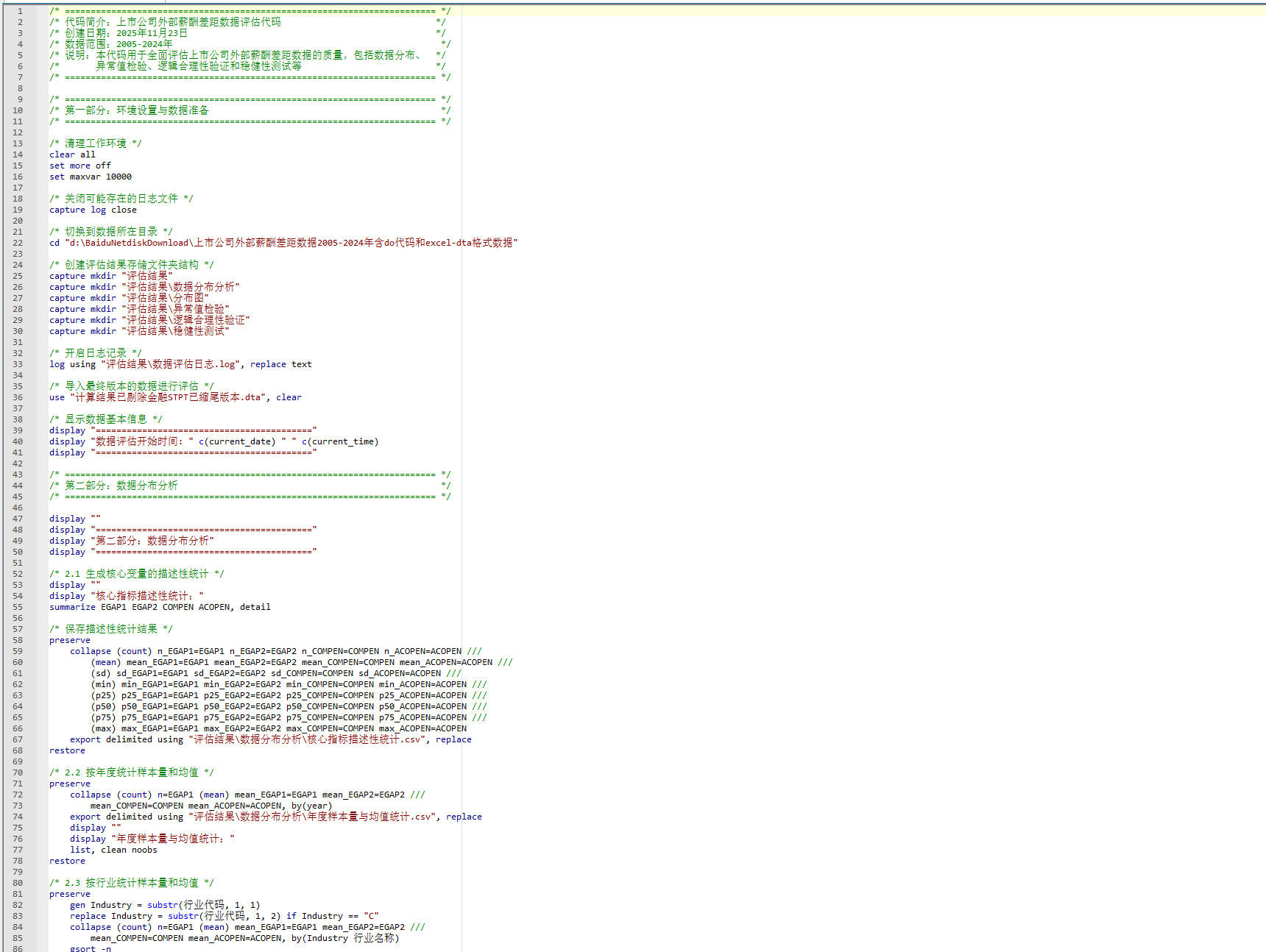Viewport: 1266px width, 952px height.
Task: Click the "clear all" command line
Action: (x=72, y=154)
